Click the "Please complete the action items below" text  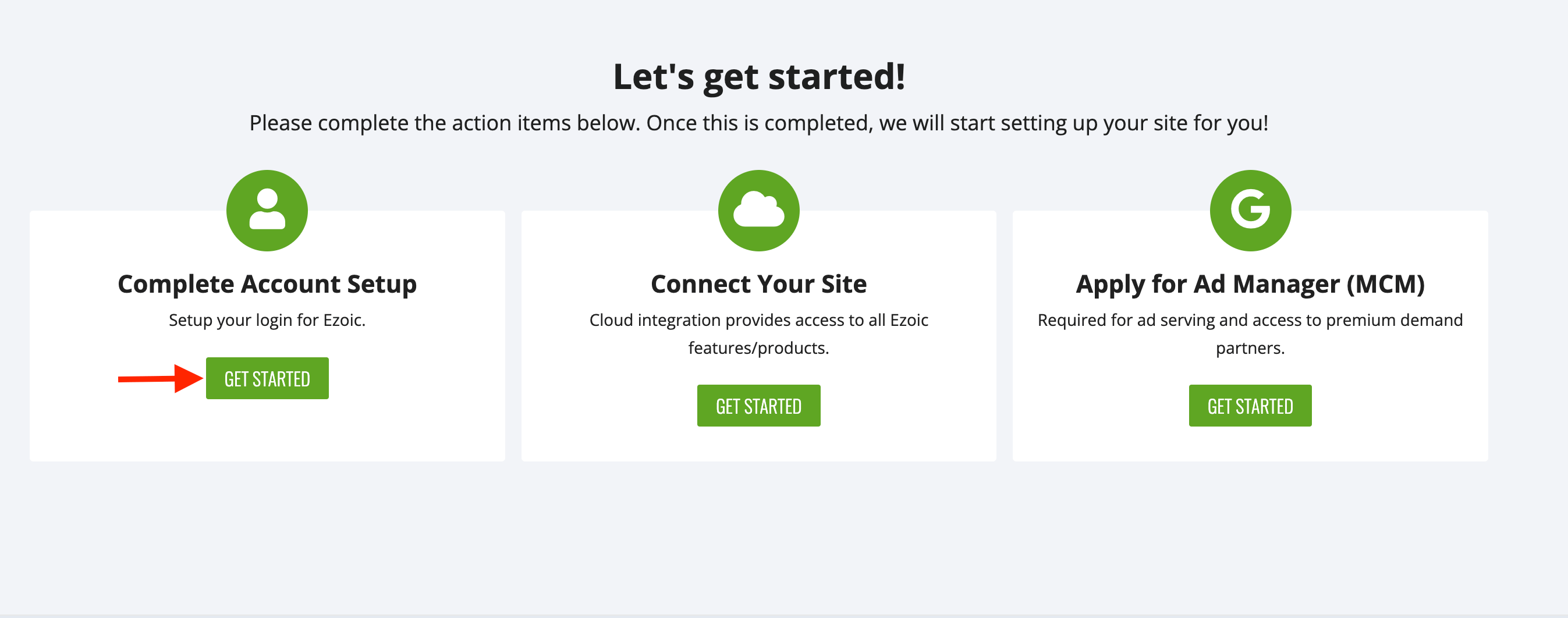click(759, 123)
